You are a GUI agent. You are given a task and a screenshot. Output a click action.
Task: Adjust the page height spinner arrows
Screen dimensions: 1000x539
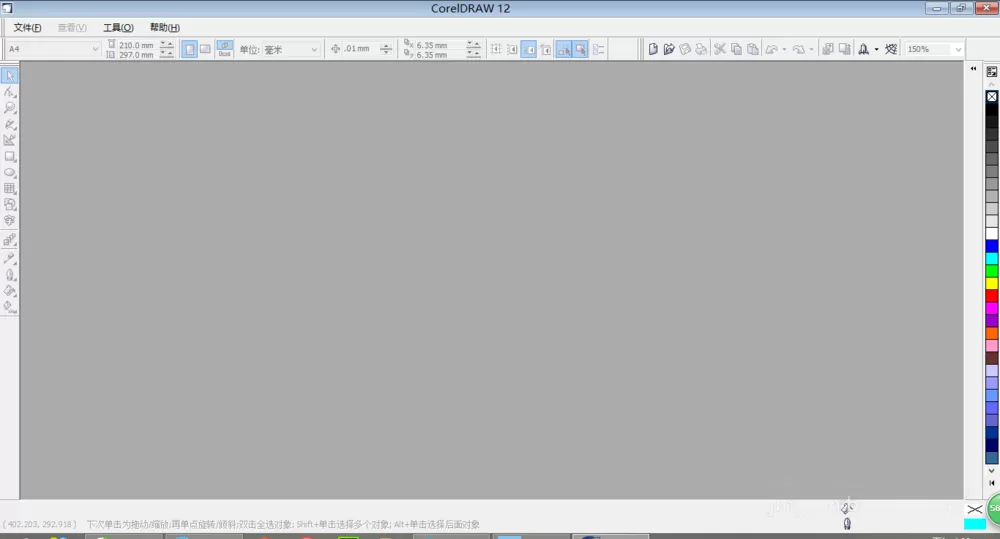[x=166, y=54]
